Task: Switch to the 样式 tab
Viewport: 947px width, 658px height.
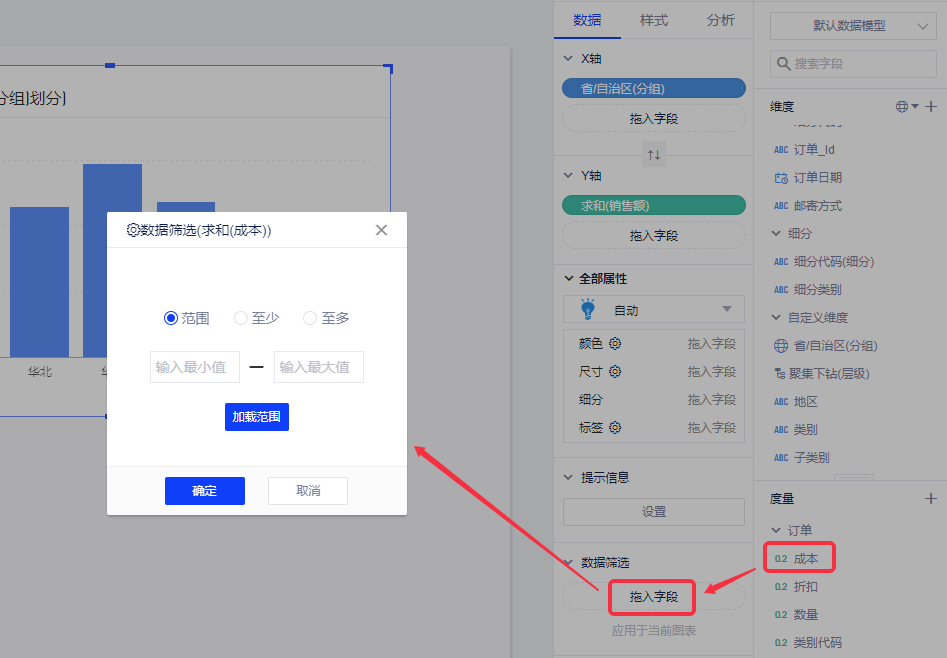Action: pos(654,20)
